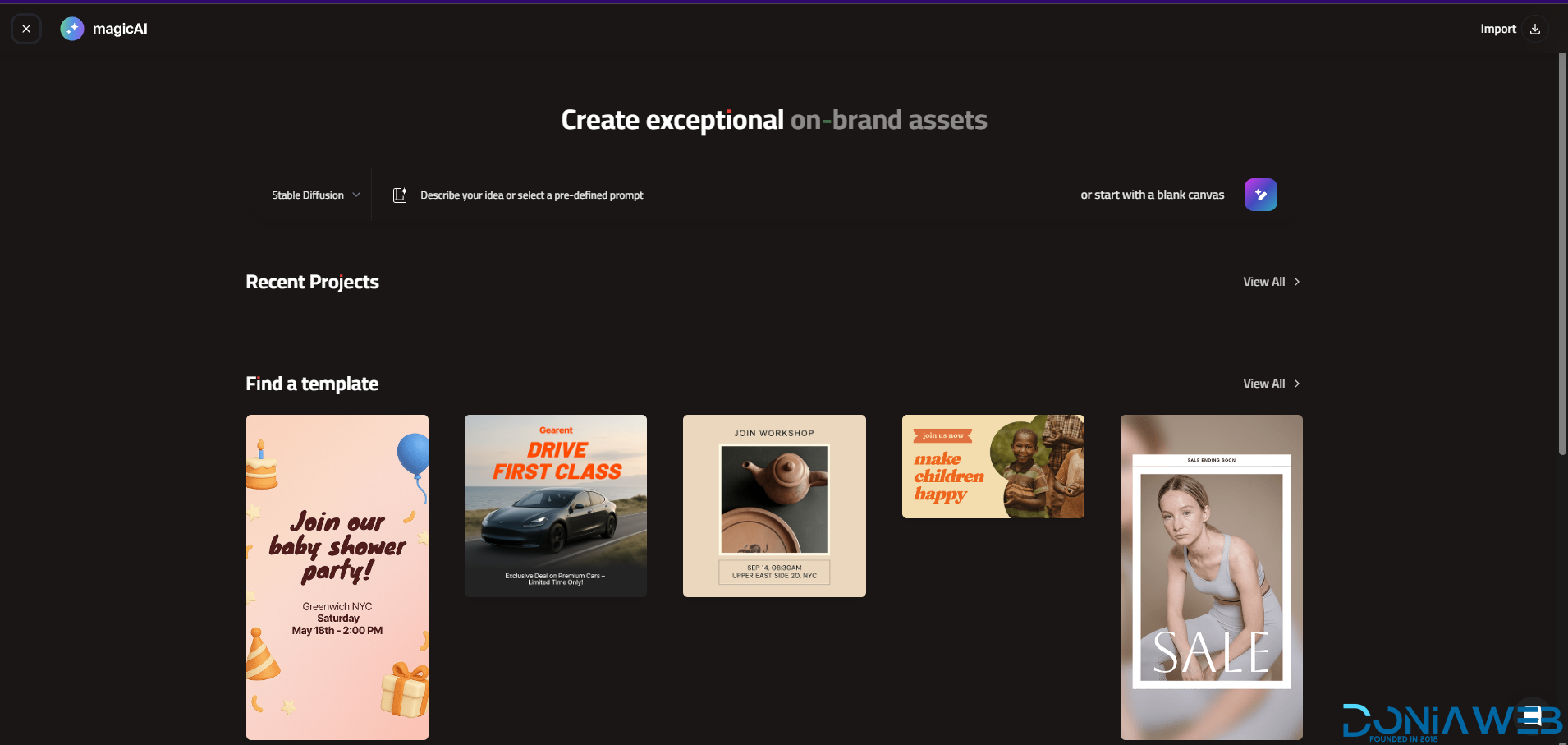
Task: Open the Join Workshop teapot template
Action: (x=774, y=505)
